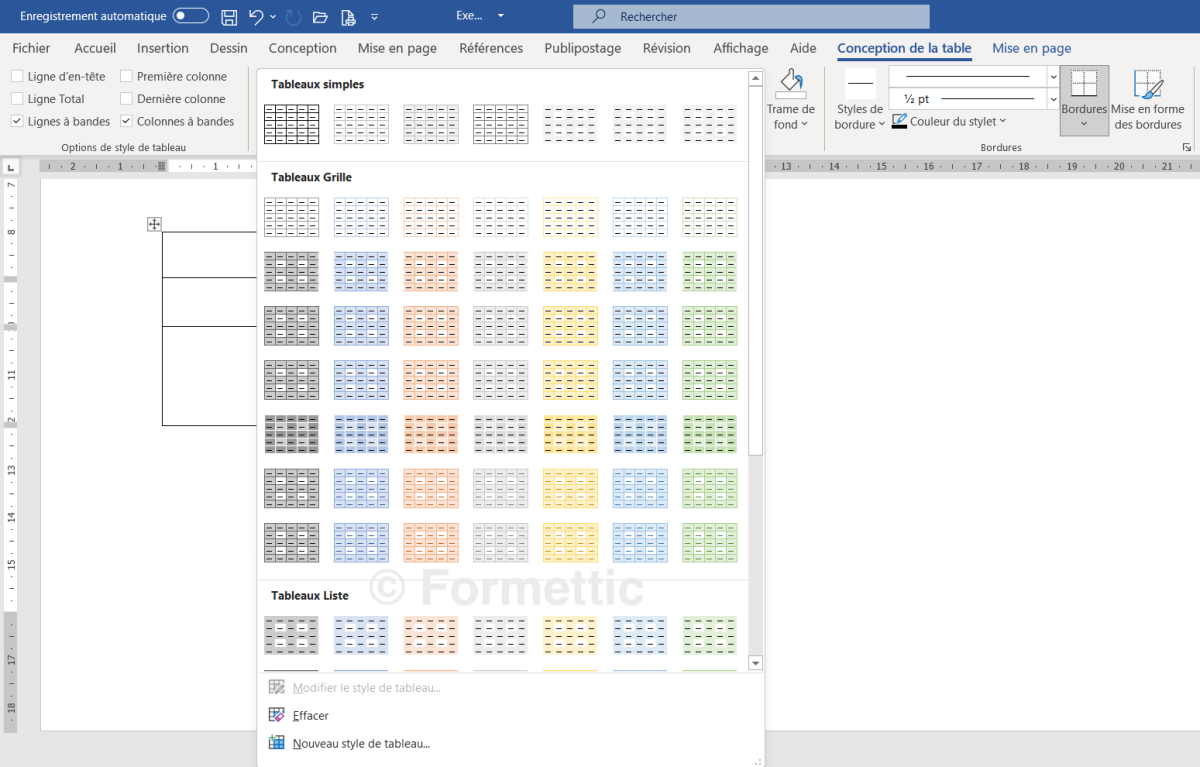Click the Effacer style icon
The height and width of the screenshot is (767, 1200).
pos(277,715)
